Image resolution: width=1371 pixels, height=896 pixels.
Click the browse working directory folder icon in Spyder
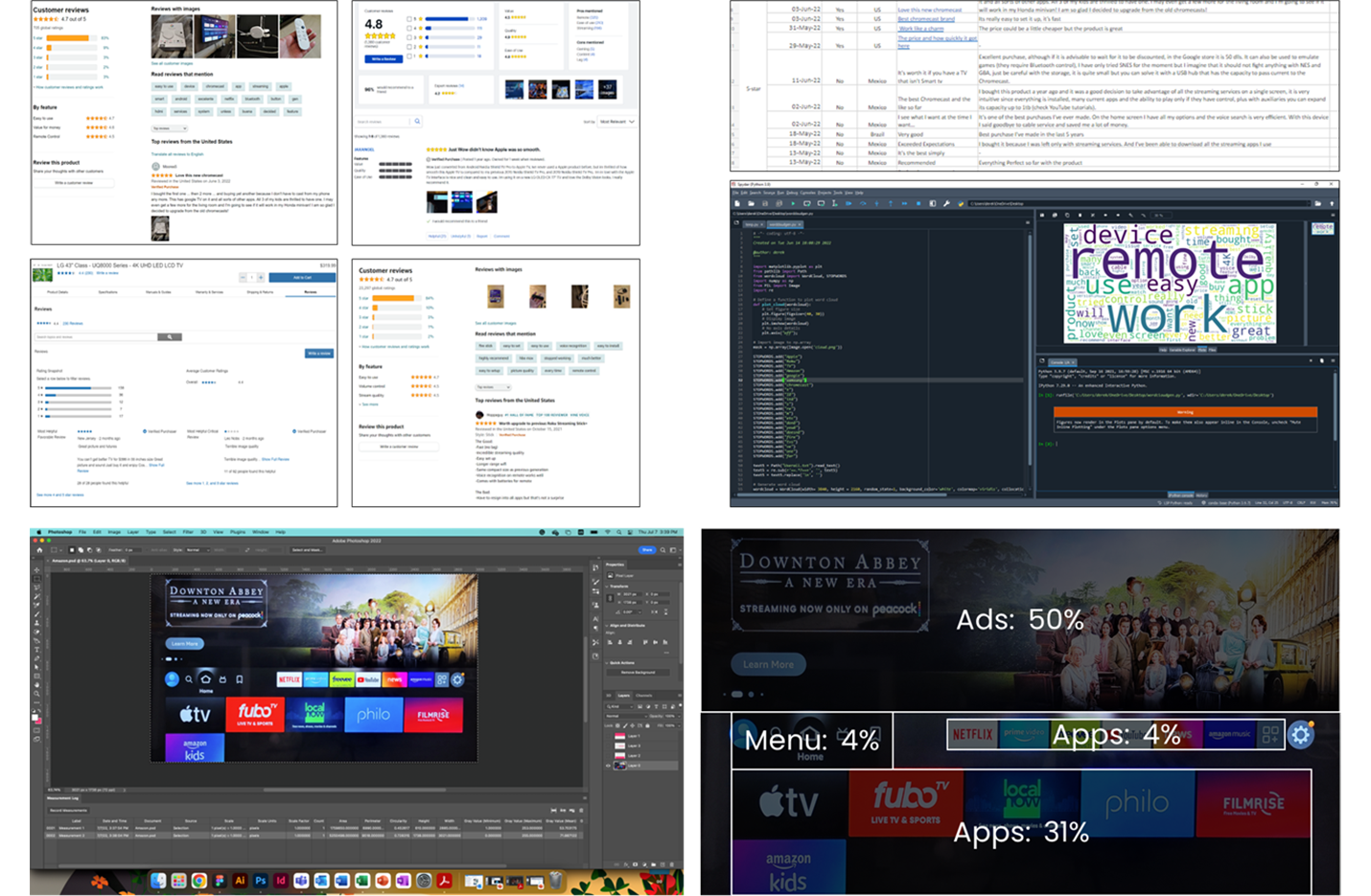(x=1318, y=203)
